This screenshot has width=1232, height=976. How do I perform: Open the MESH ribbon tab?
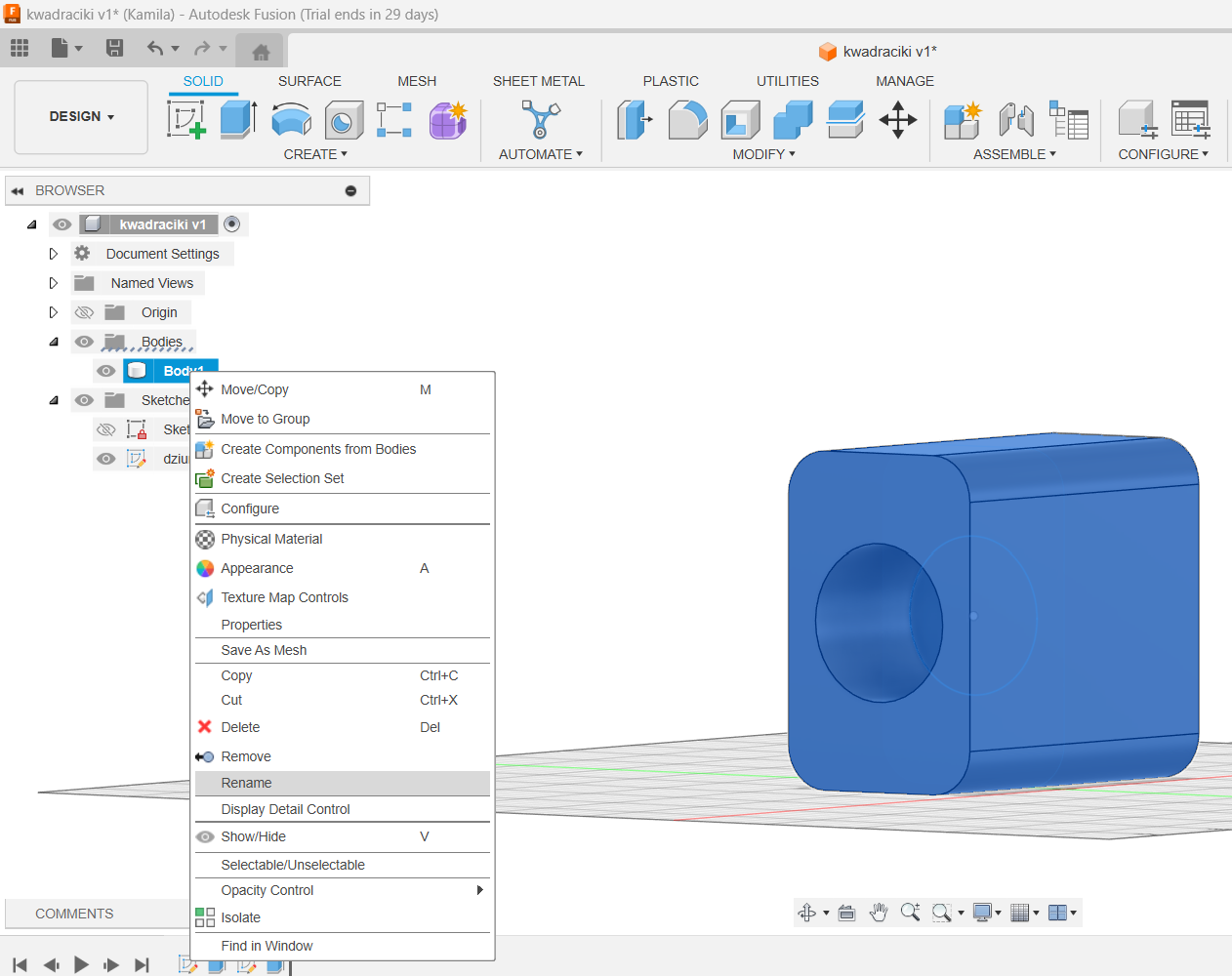(417, 81)
